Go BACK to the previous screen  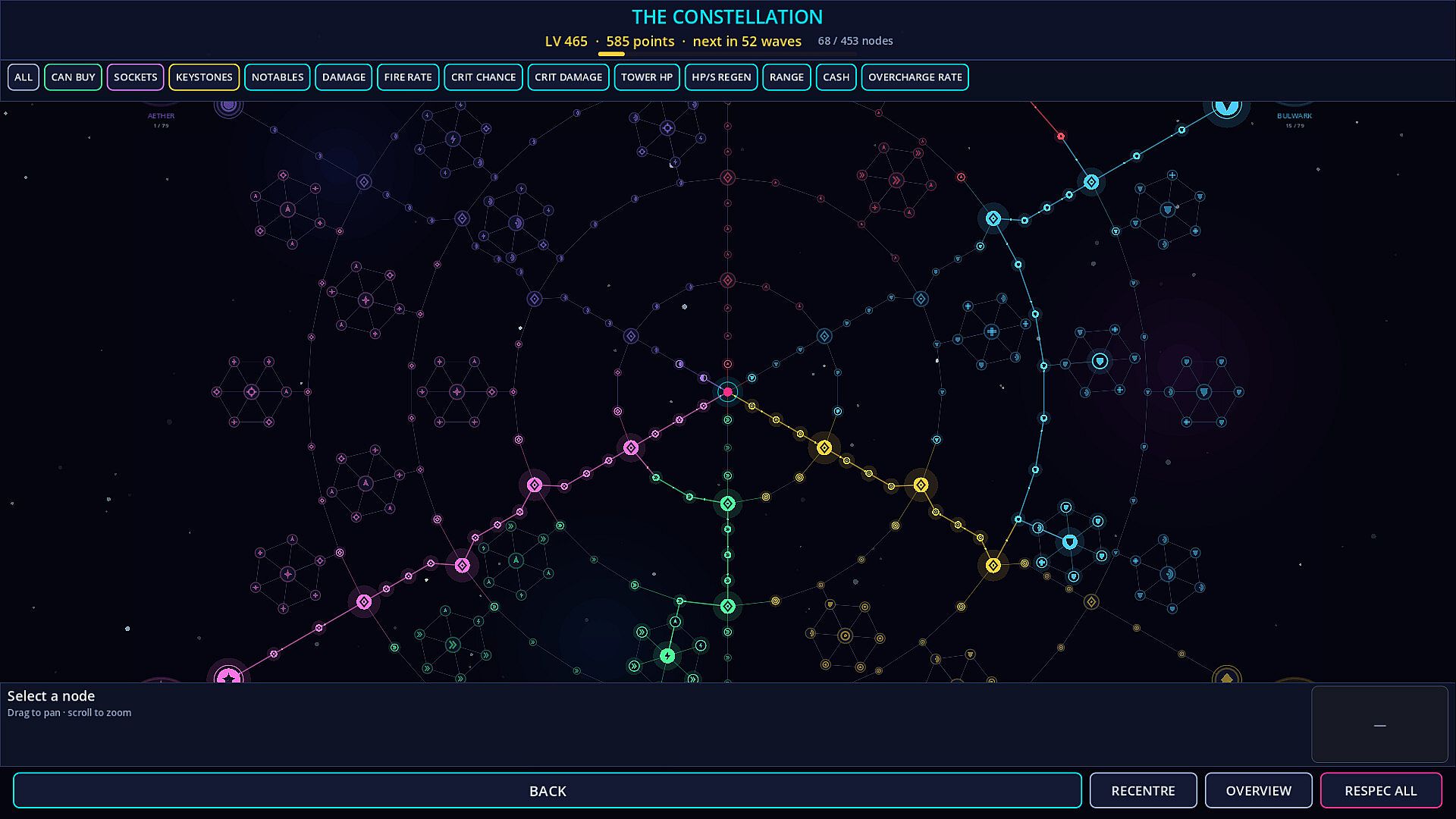coord(548,791)
